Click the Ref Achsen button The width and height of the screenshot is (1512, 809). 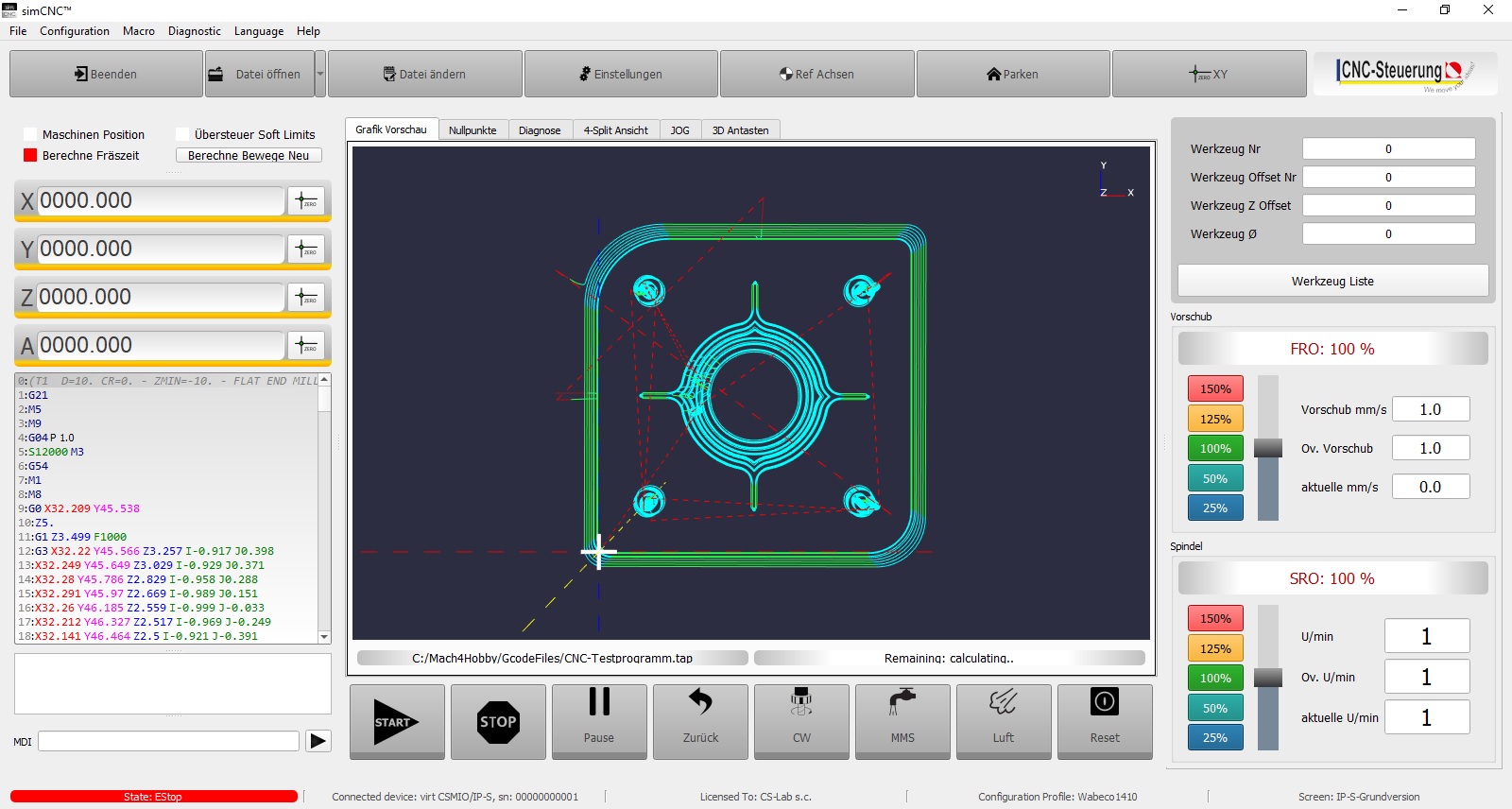[x=816, y=74]
